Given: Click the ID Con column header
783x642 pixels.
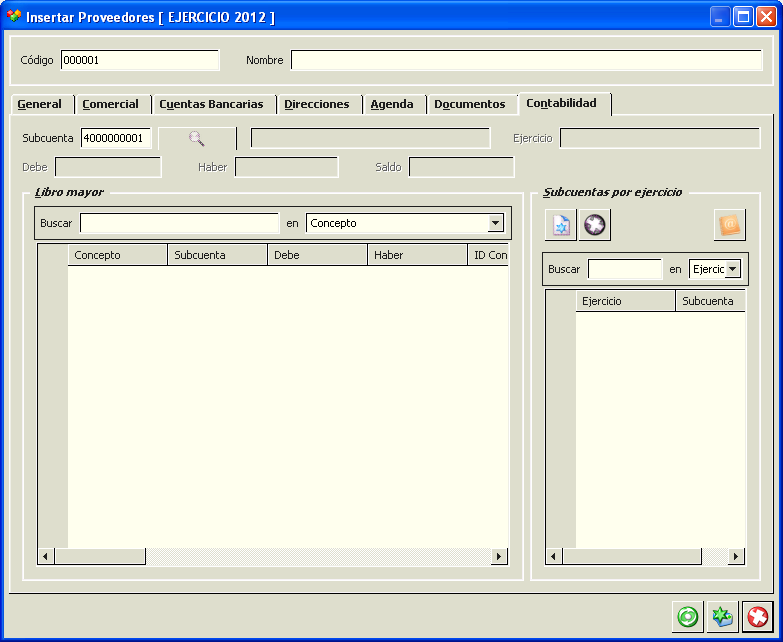Looking at the screenshot, I should point(488,255).
